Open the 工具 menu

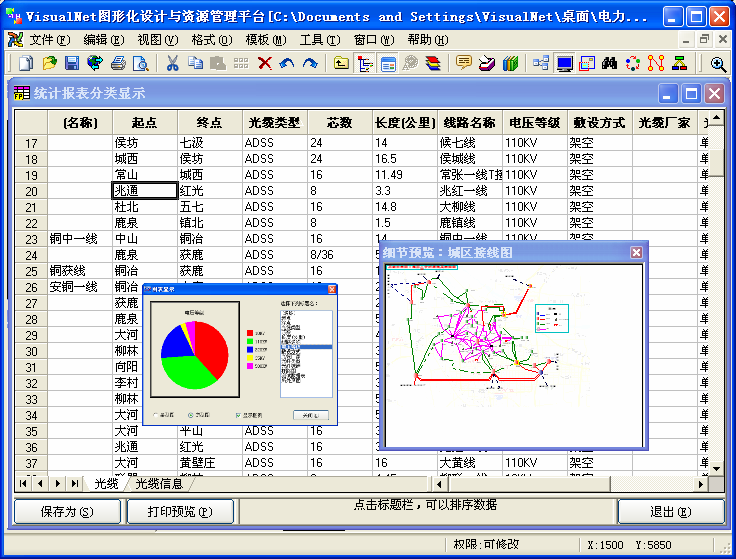click(x=318, y=39)
